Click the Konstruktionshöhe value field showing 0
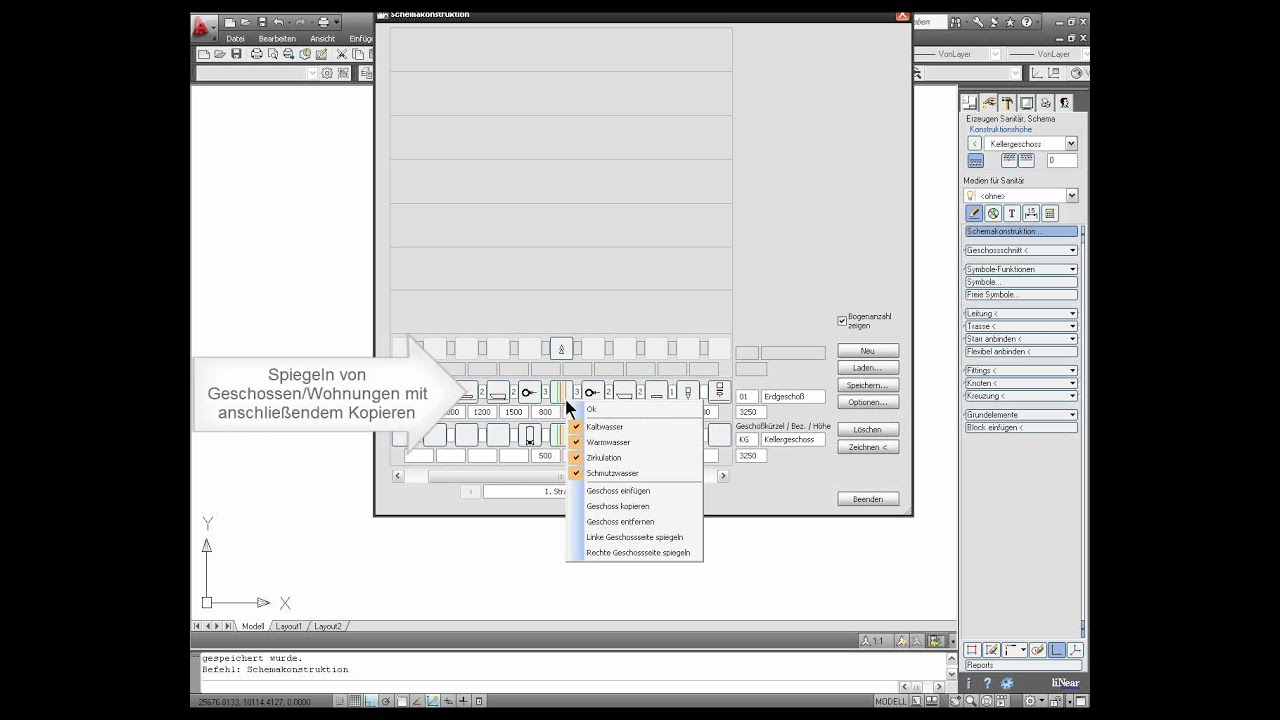Image resolution: width=1280 pixels, height=720 pixels. click(1062, 160)
